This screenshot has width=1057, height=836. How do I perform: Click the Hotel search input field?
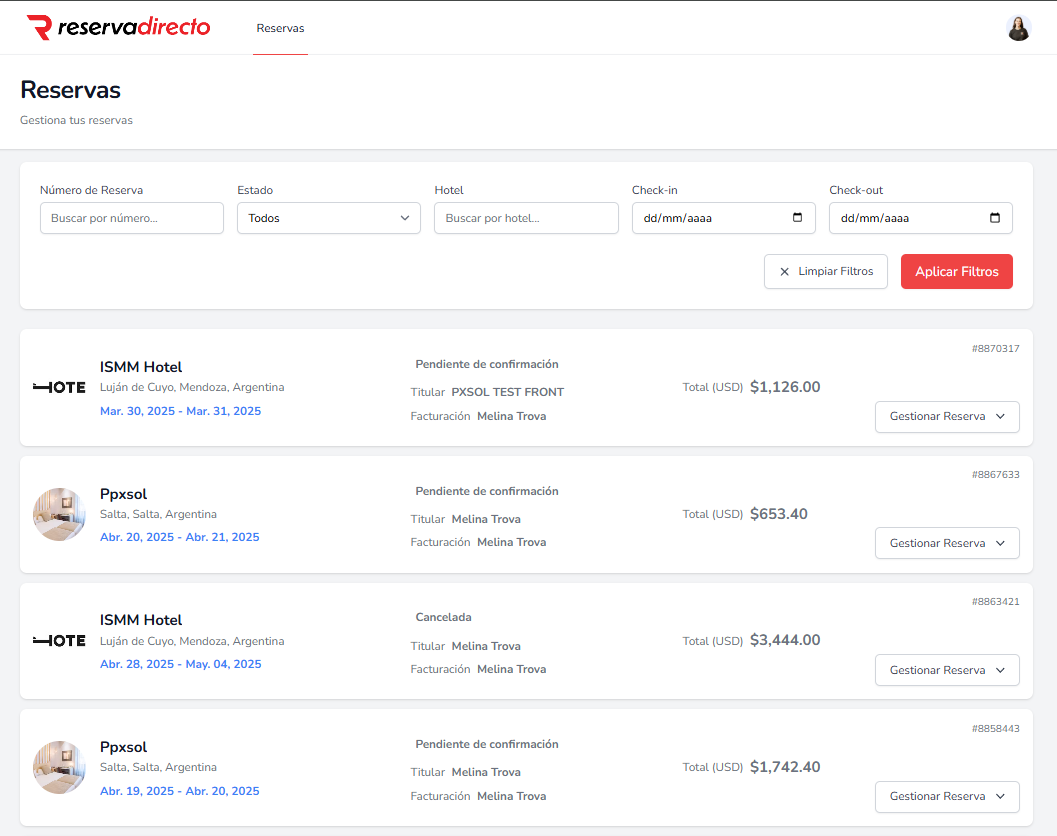(526, 218)
